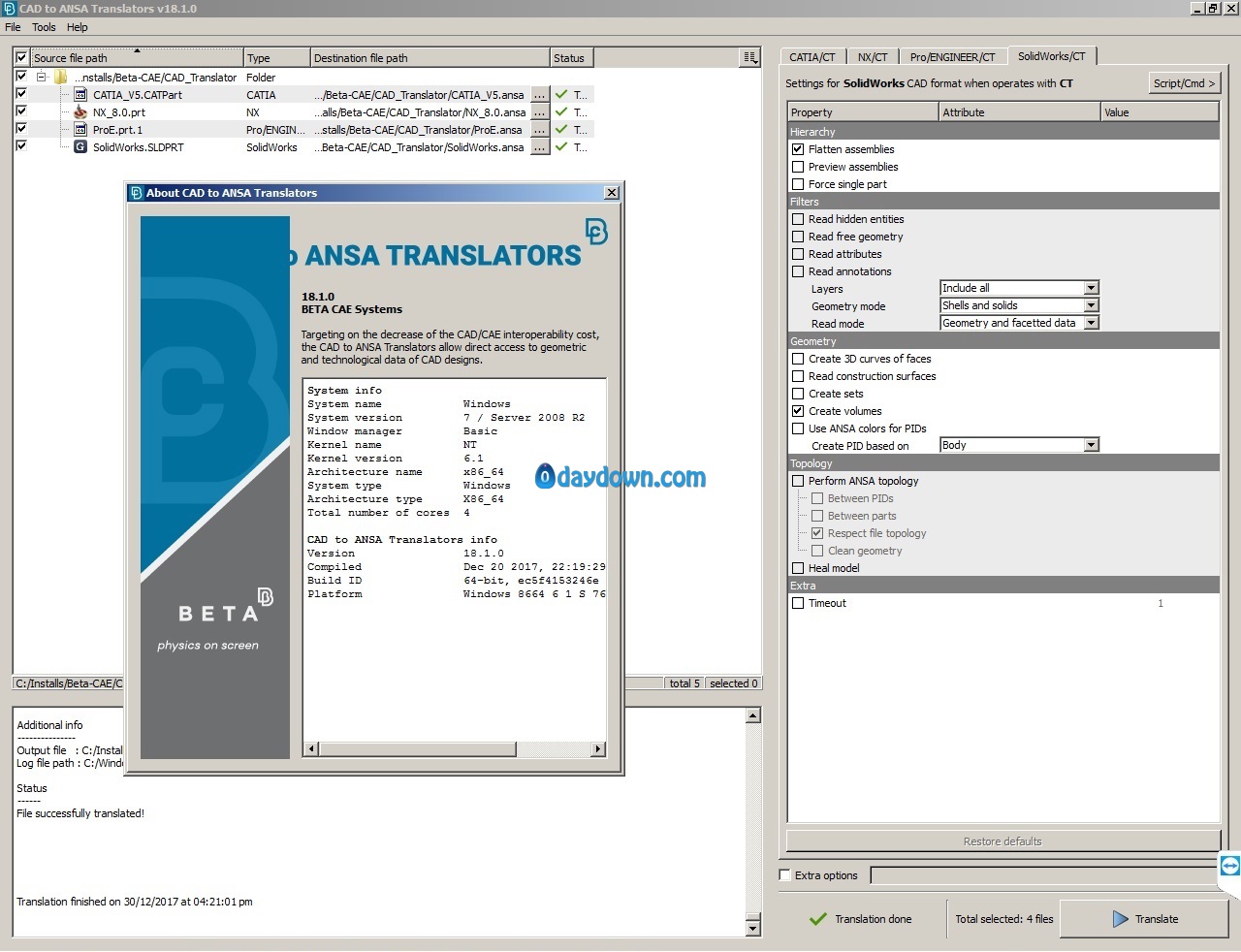Enable Preview assemblies option
Viewport: 1241px width, 952px height.
(x=798, y=167)
